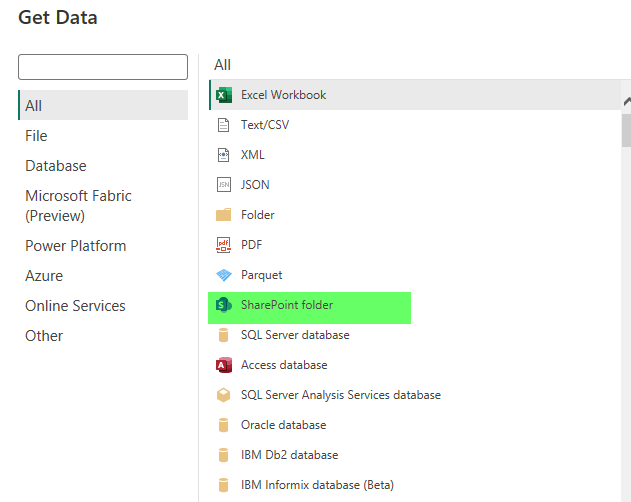Click the Text/CSV document icon
Screen dimensions: 631x502
223,125
